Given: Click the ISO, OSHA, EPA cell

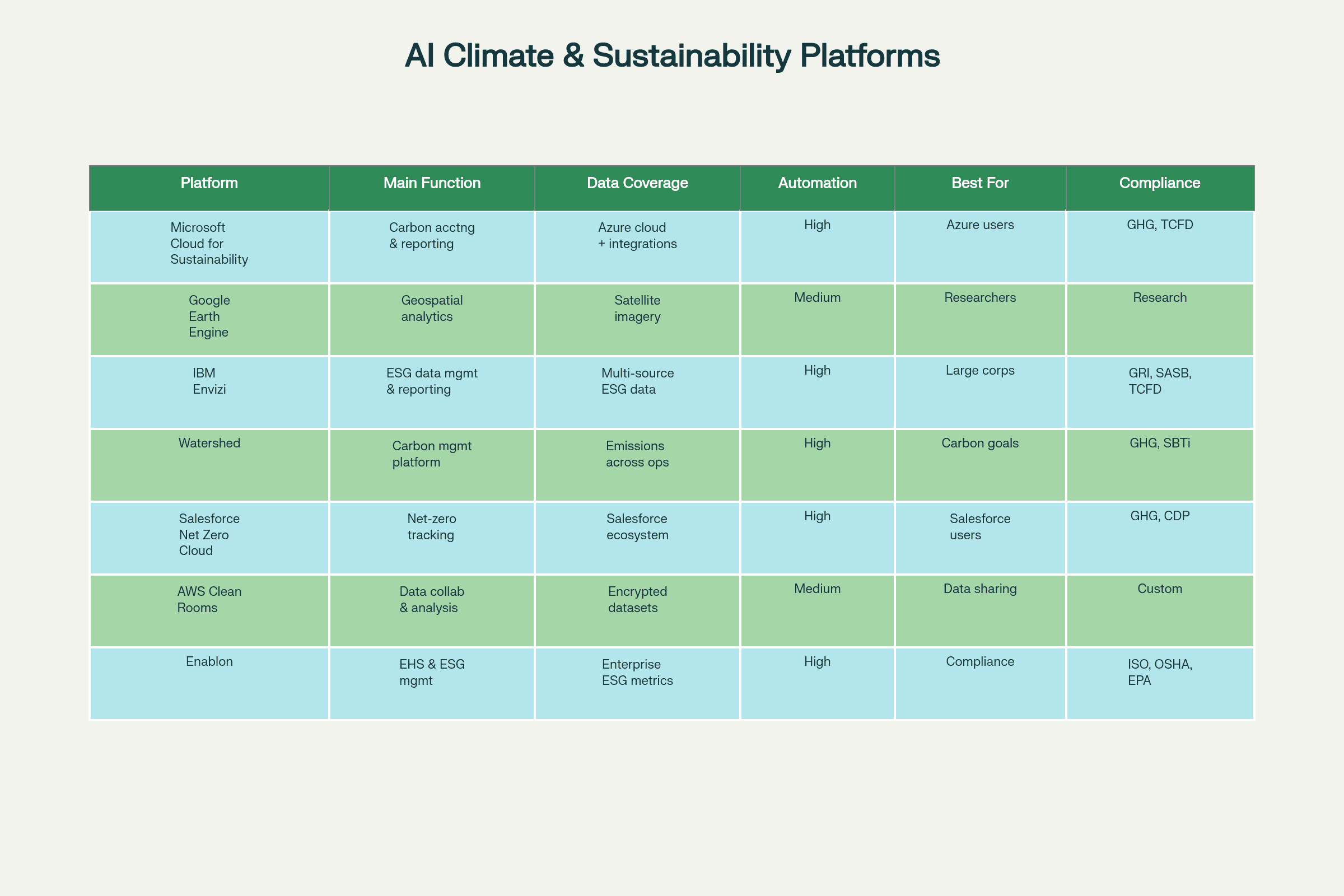Looking at the screenshot, I should [x=1160, y=683].
